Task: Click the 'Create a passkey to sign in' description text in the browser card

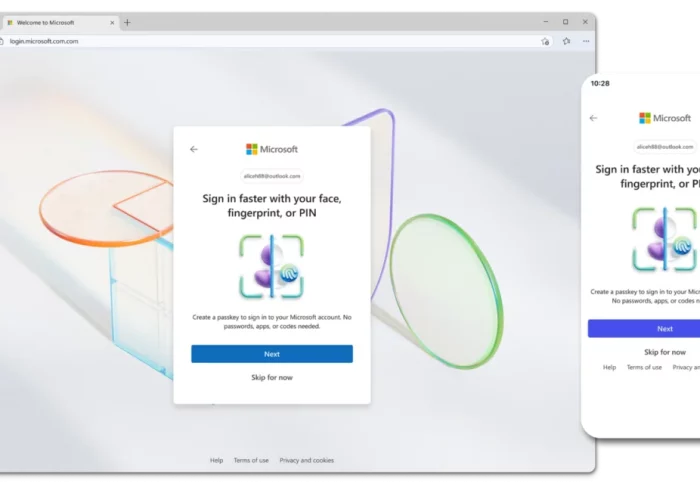Action: point(272,322)
